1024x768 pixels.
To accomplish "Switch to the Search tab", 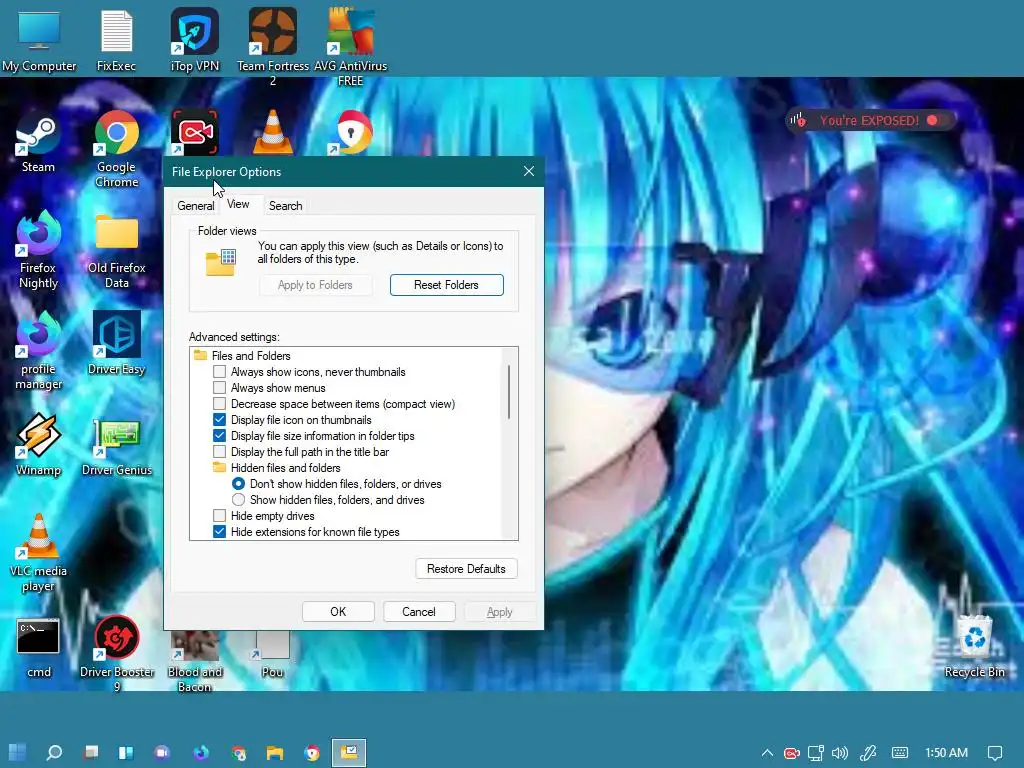I will pos(285,206).
